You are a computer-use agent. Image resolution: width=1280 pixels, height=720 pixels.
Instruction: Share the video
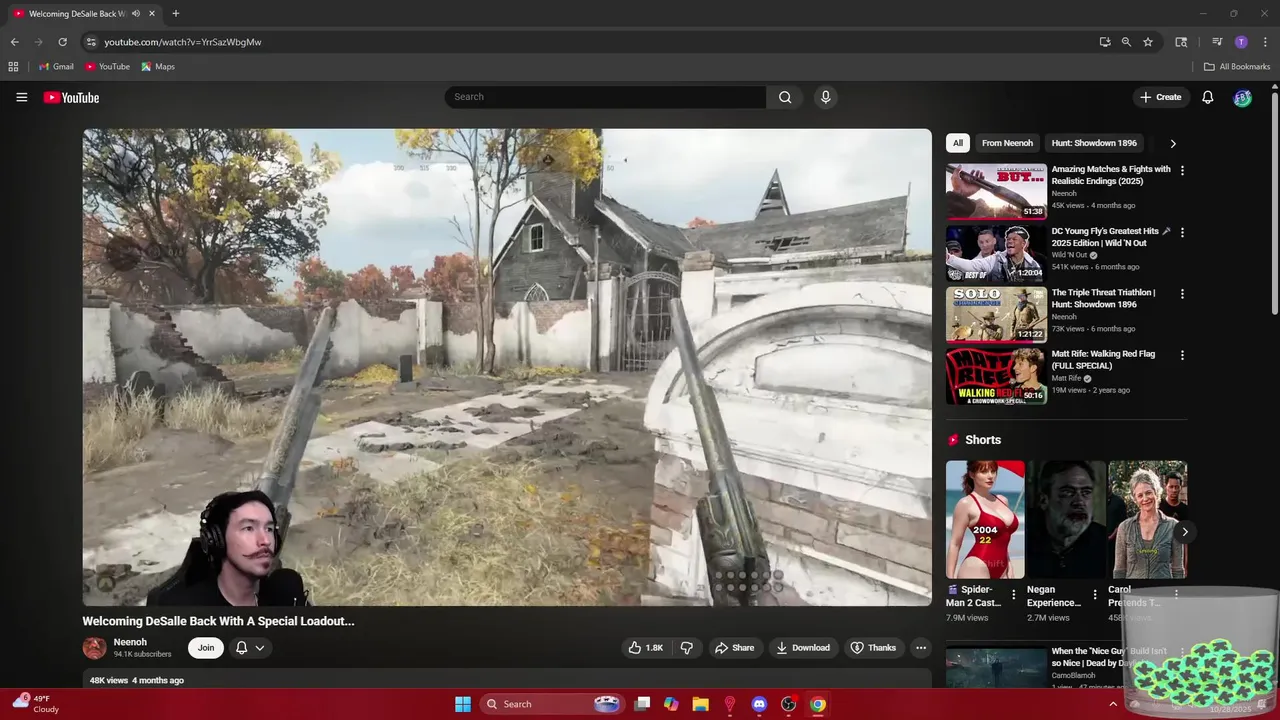(734, 648)
